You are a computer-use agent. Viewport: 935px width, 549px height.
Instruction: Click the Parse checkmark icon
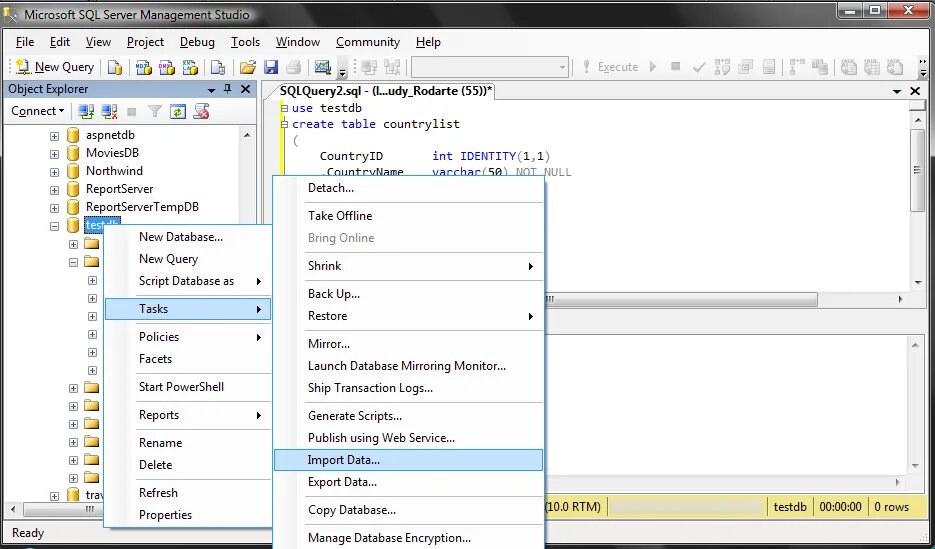click(699, 67)
